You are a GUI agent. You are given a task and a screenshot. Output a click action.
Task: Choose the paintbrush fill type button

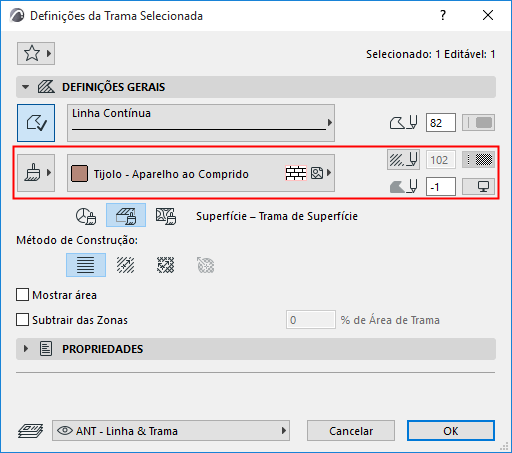tap(36, 173)
